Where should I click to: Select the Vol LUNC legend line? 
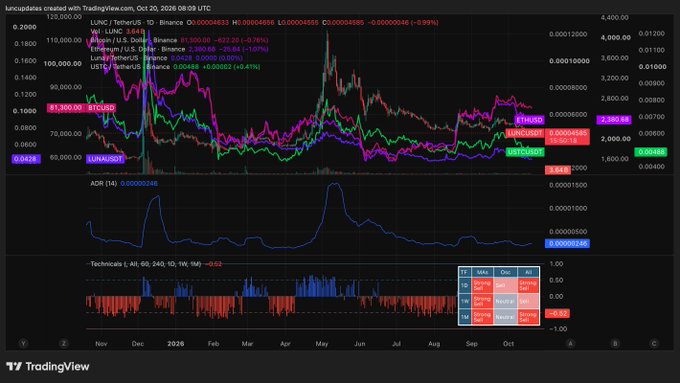[117, 31]
